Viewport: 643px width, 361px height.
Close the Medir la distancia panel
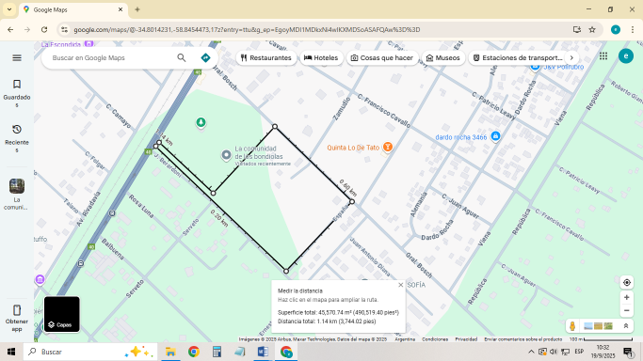401,285
